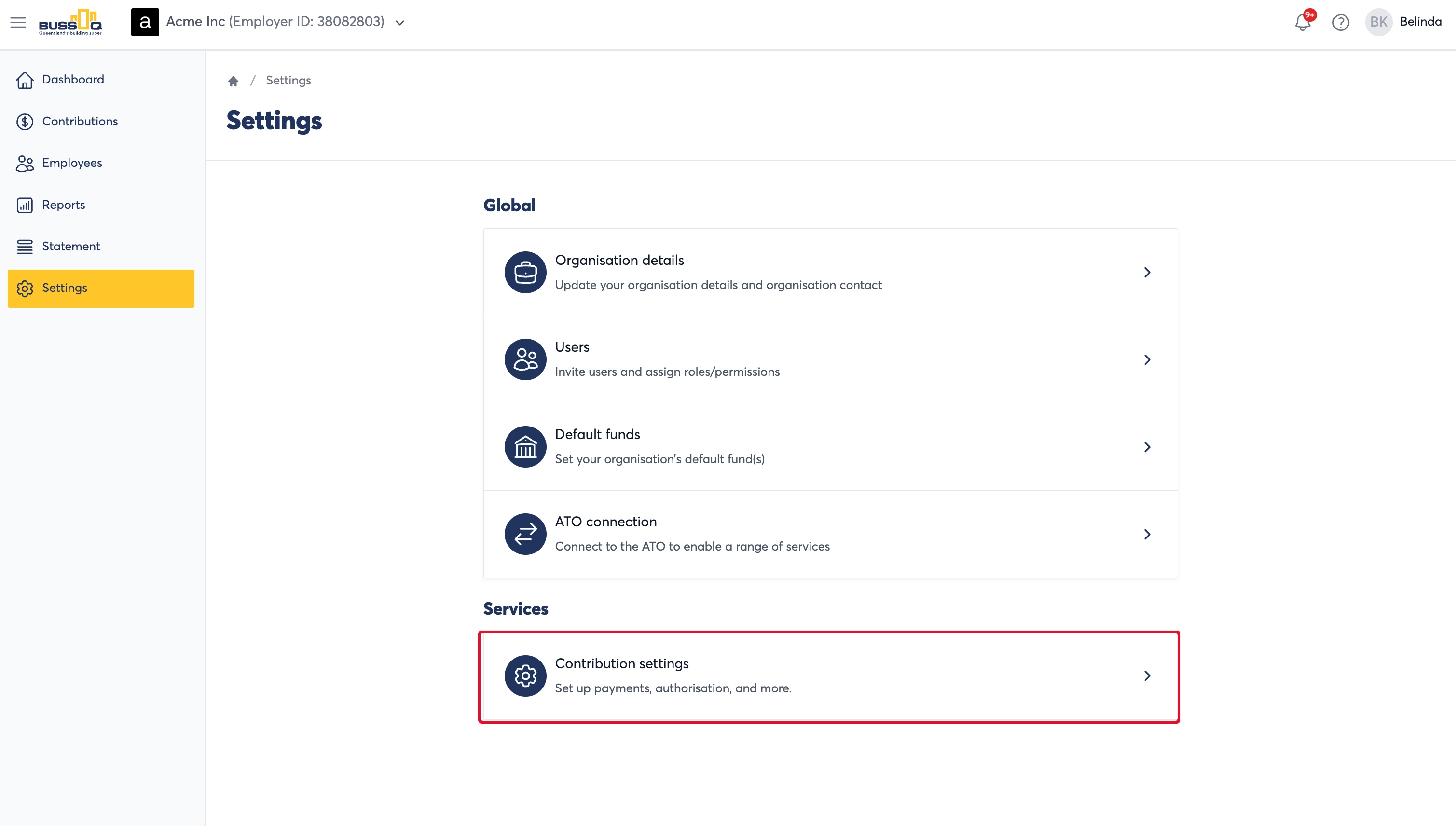Click the chevron on Users row
The height and width of the screenshot is (826, 1456).
1147,359
